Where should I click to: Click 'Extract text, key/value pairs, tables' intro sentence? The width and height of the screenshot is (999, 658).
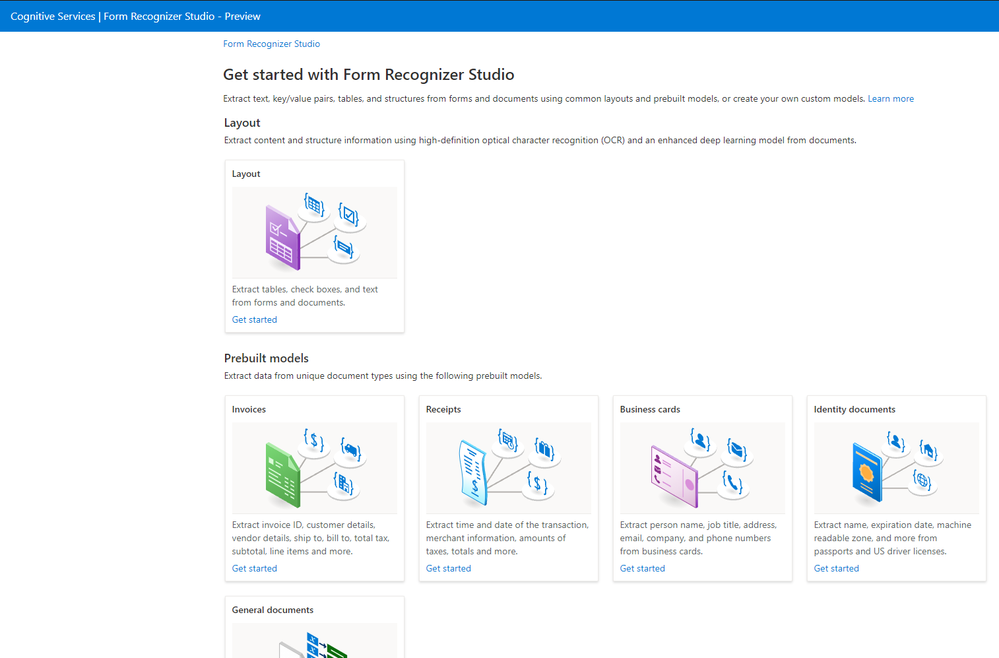544,99
